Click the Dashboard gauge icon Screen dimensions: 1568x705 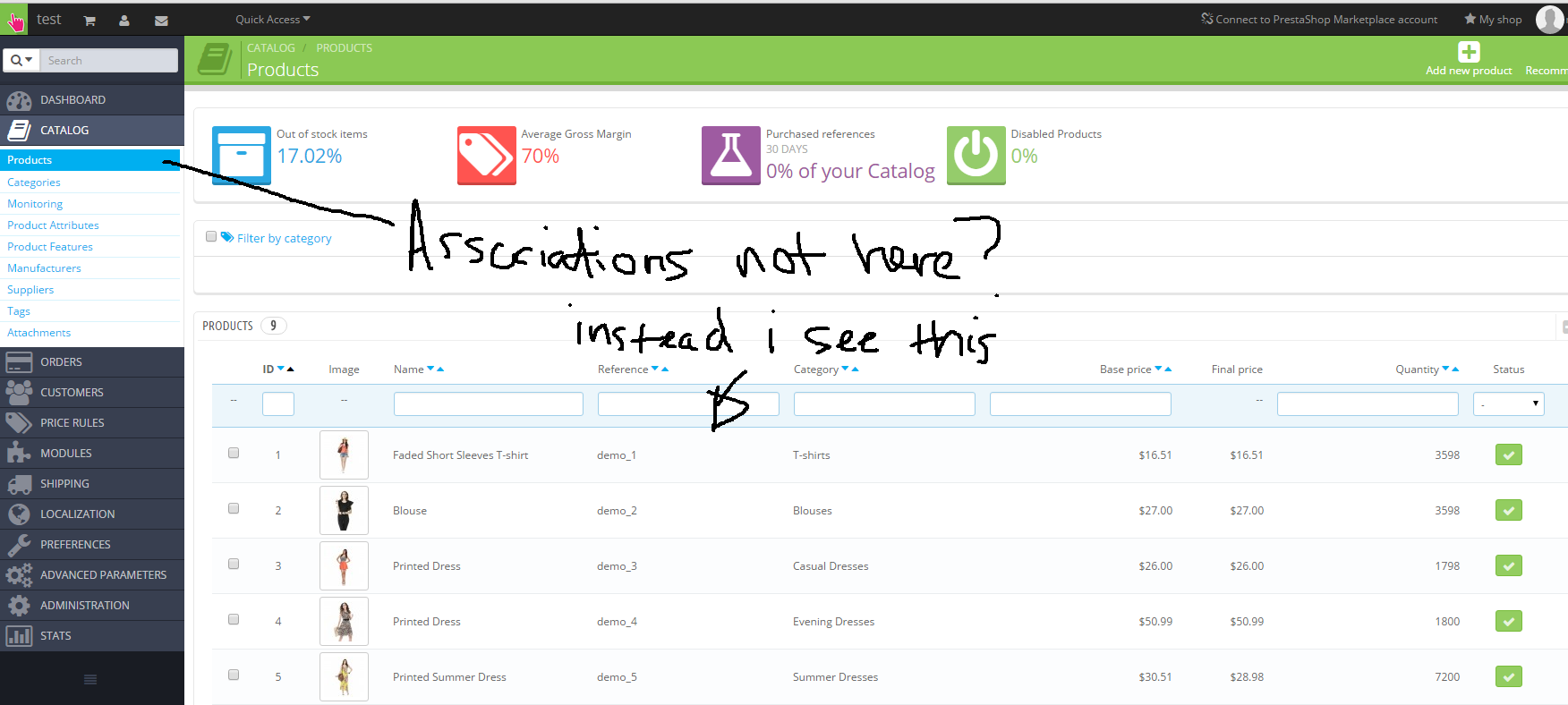tap(19, 100)
